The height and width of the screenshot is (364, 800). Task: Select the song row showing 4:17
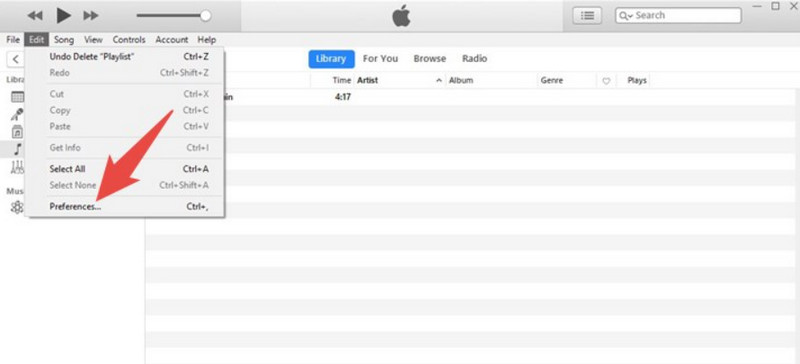pos(469,96)
